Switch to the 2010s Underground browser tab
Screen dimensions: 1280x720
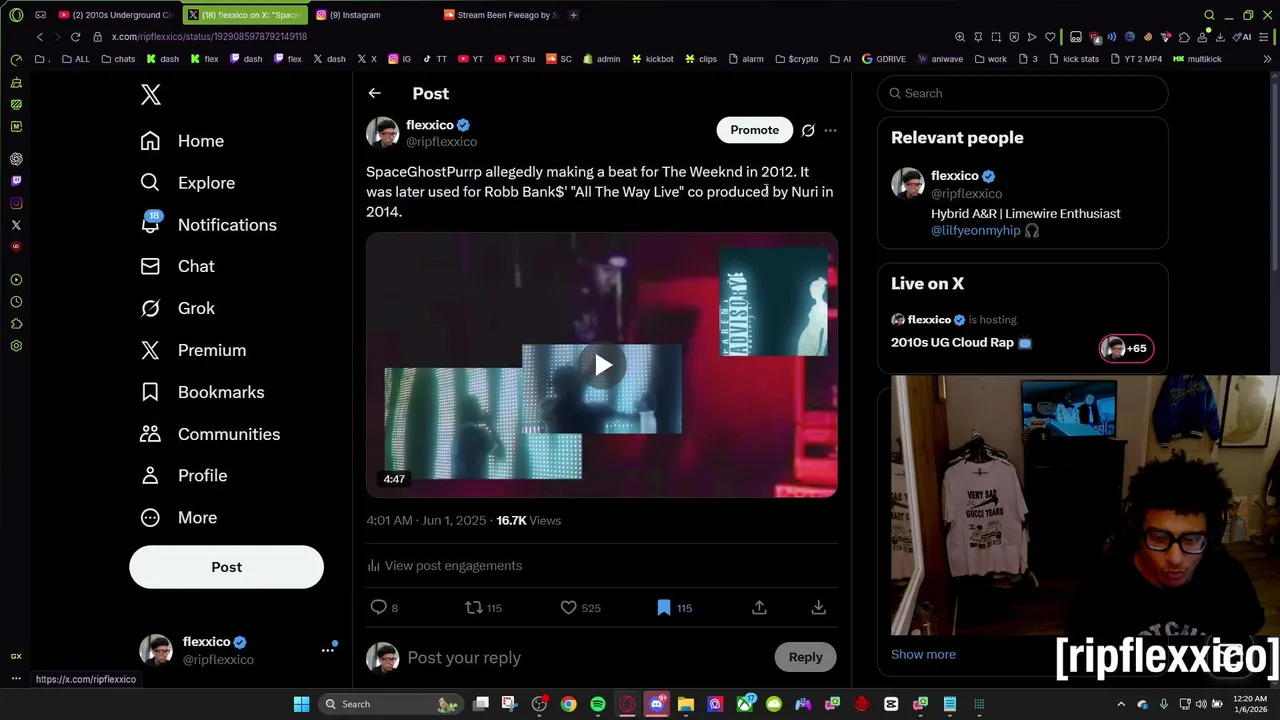(116, 15)
